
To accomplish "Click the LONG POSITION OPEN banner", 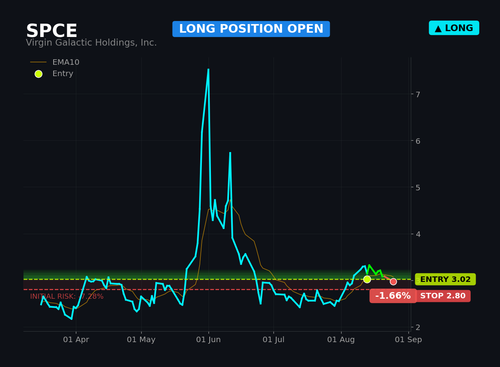I will click(x=251, y=29).
